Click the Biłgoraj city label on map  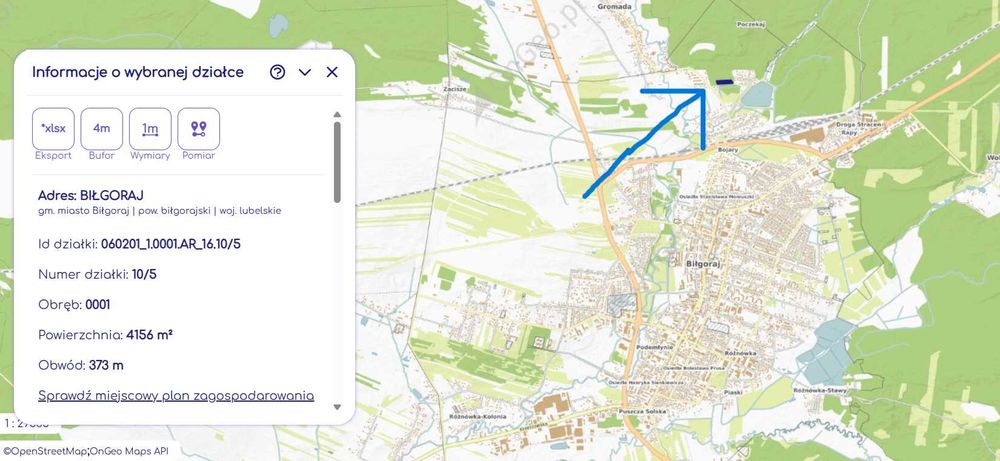click(x=702, y=263)
